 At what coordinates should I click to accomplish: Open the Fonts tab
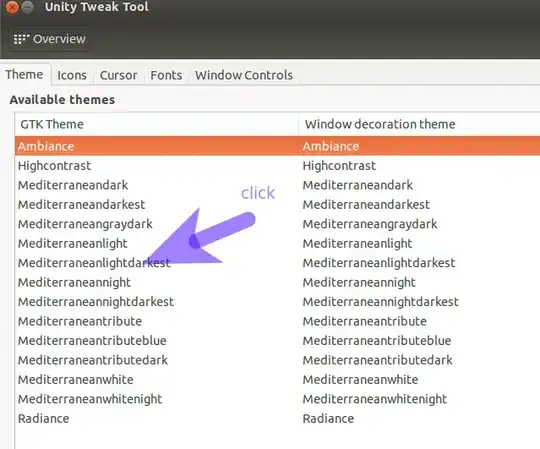[166, 75]
